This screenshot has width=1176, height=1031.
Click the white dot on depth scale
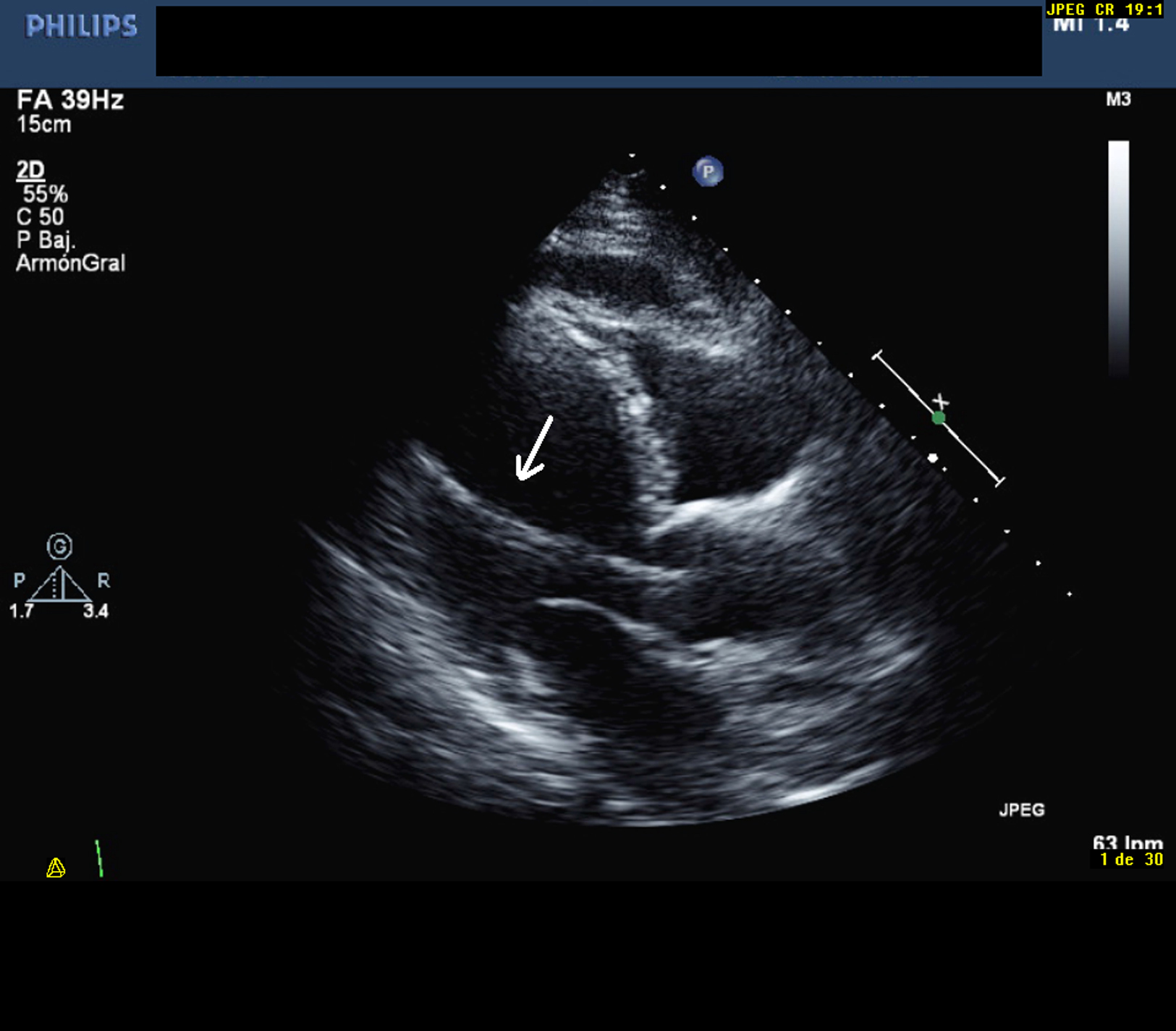click(x=933, y=458)
